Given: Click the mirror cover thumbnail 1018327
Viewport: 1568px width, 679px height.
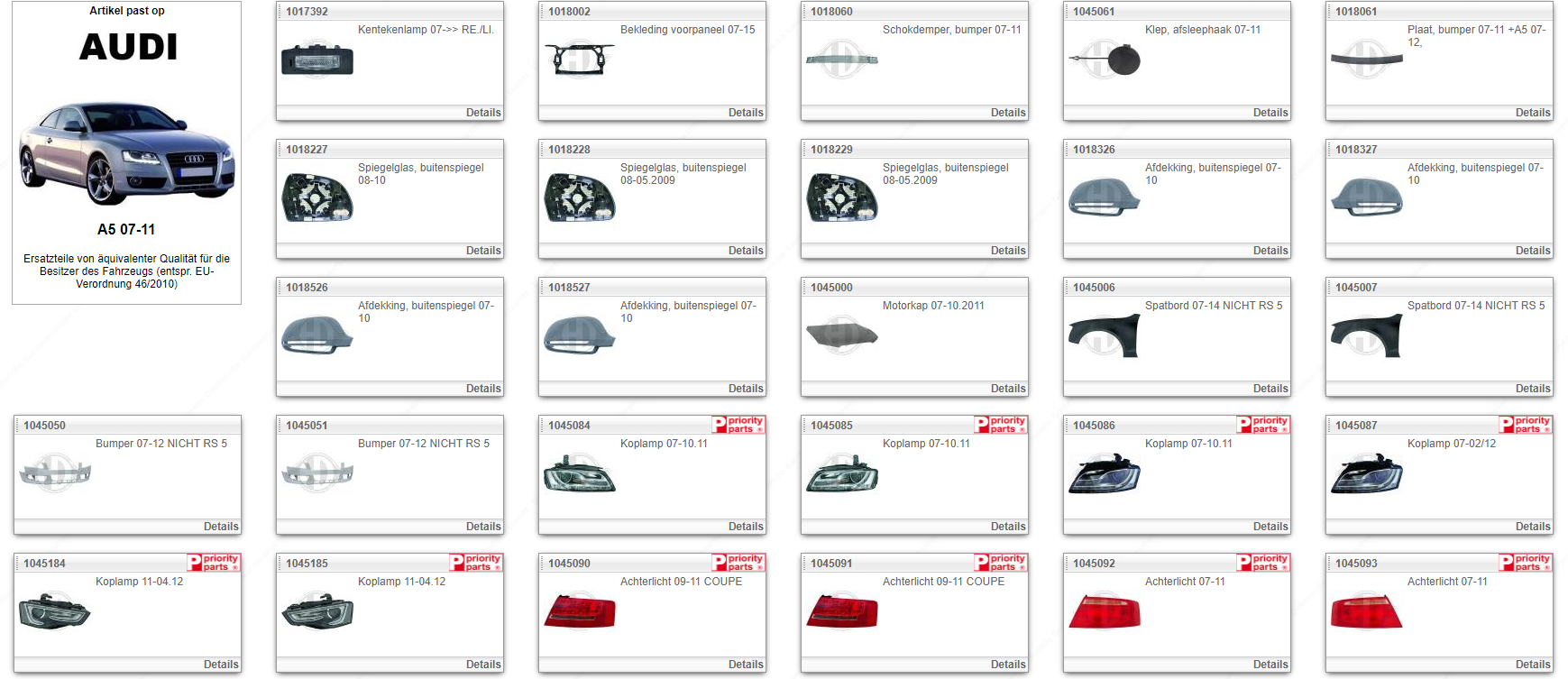Looking at the screenshot, I should click(1367, 197).
